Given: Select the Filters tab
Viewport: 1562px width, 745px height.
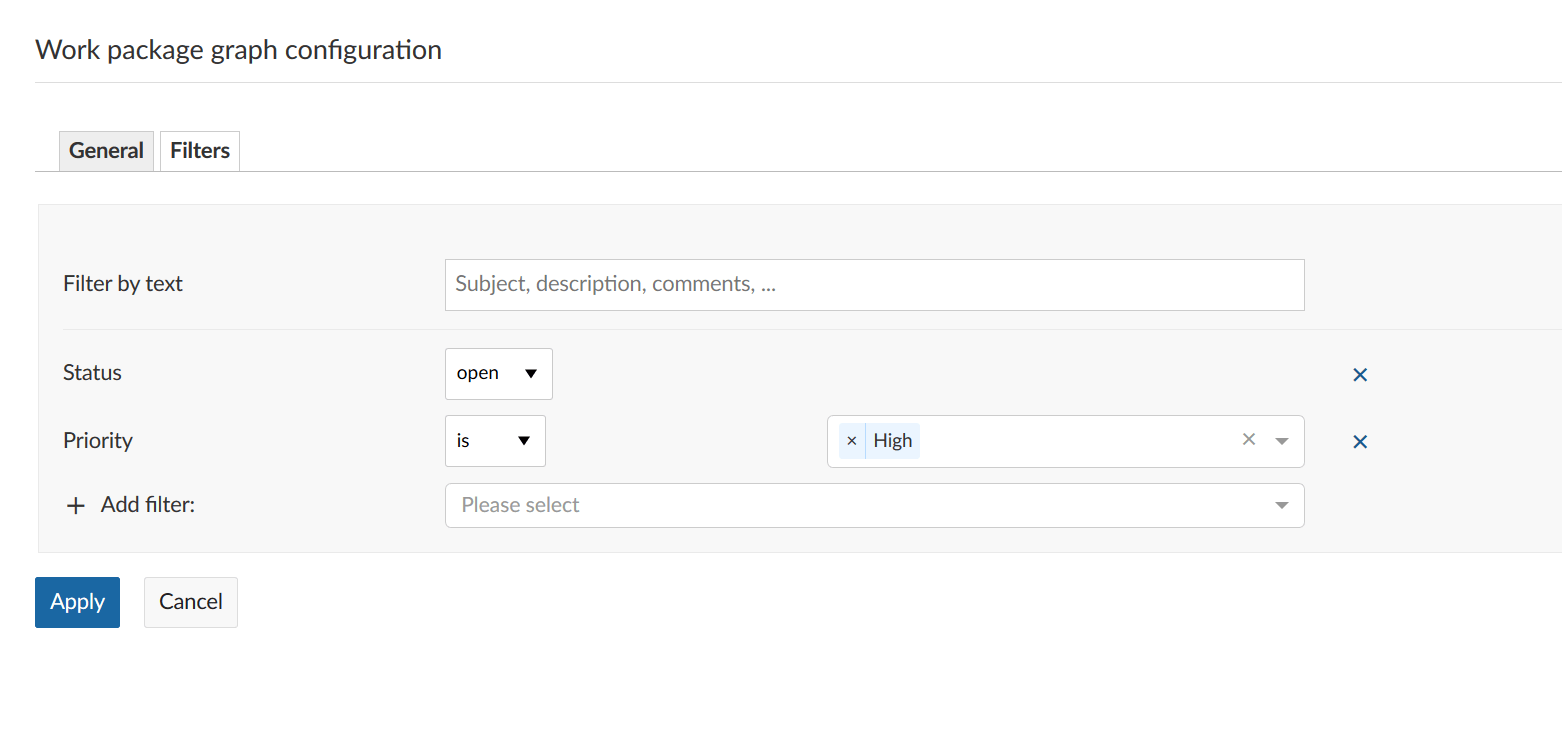Looking at the screenshot, I should [200, 151].
